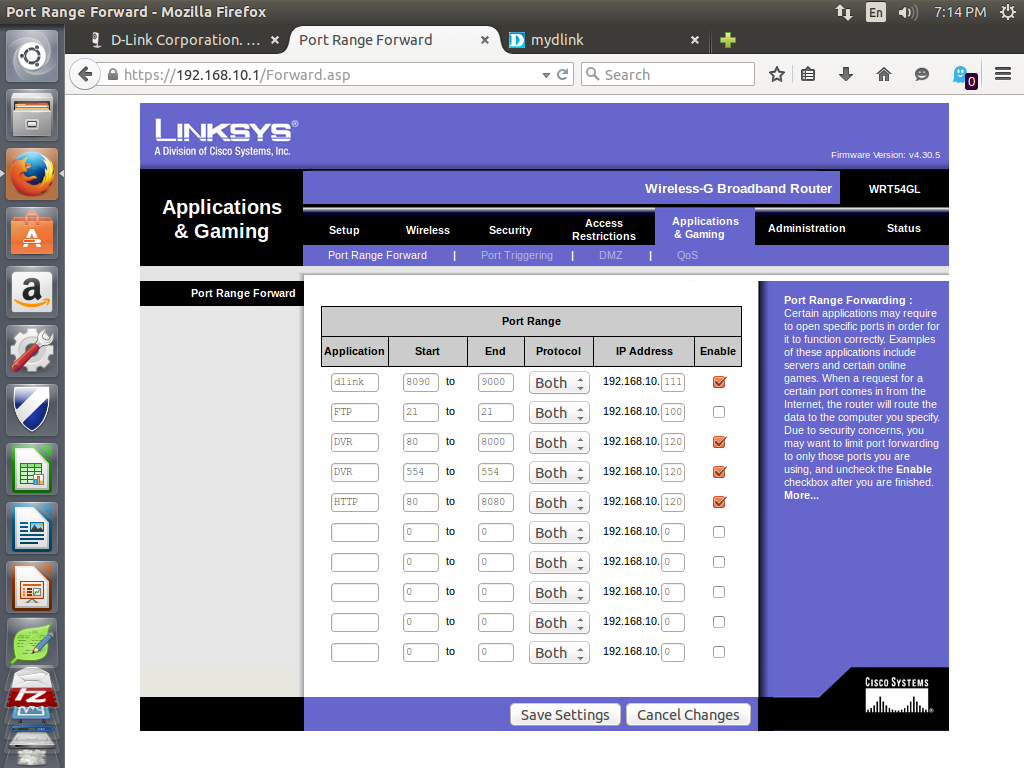
Task: Open the downloads arrow icon
Action: 846,74
